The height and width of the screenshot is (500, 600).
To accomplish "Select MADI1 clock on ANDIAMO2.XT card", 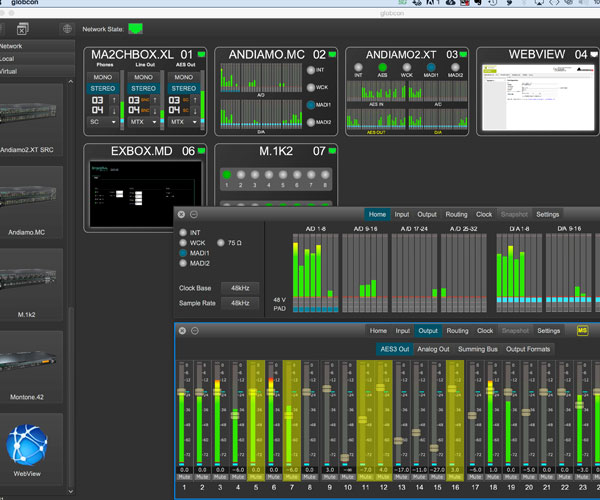I will click(x=431, y=67).
